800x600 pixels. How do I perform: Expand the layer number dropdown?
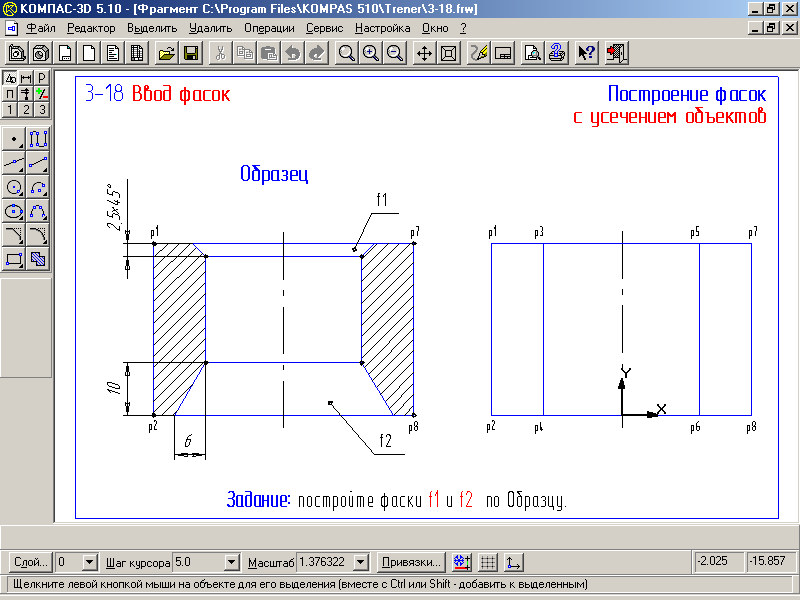[x=89, y=562]
